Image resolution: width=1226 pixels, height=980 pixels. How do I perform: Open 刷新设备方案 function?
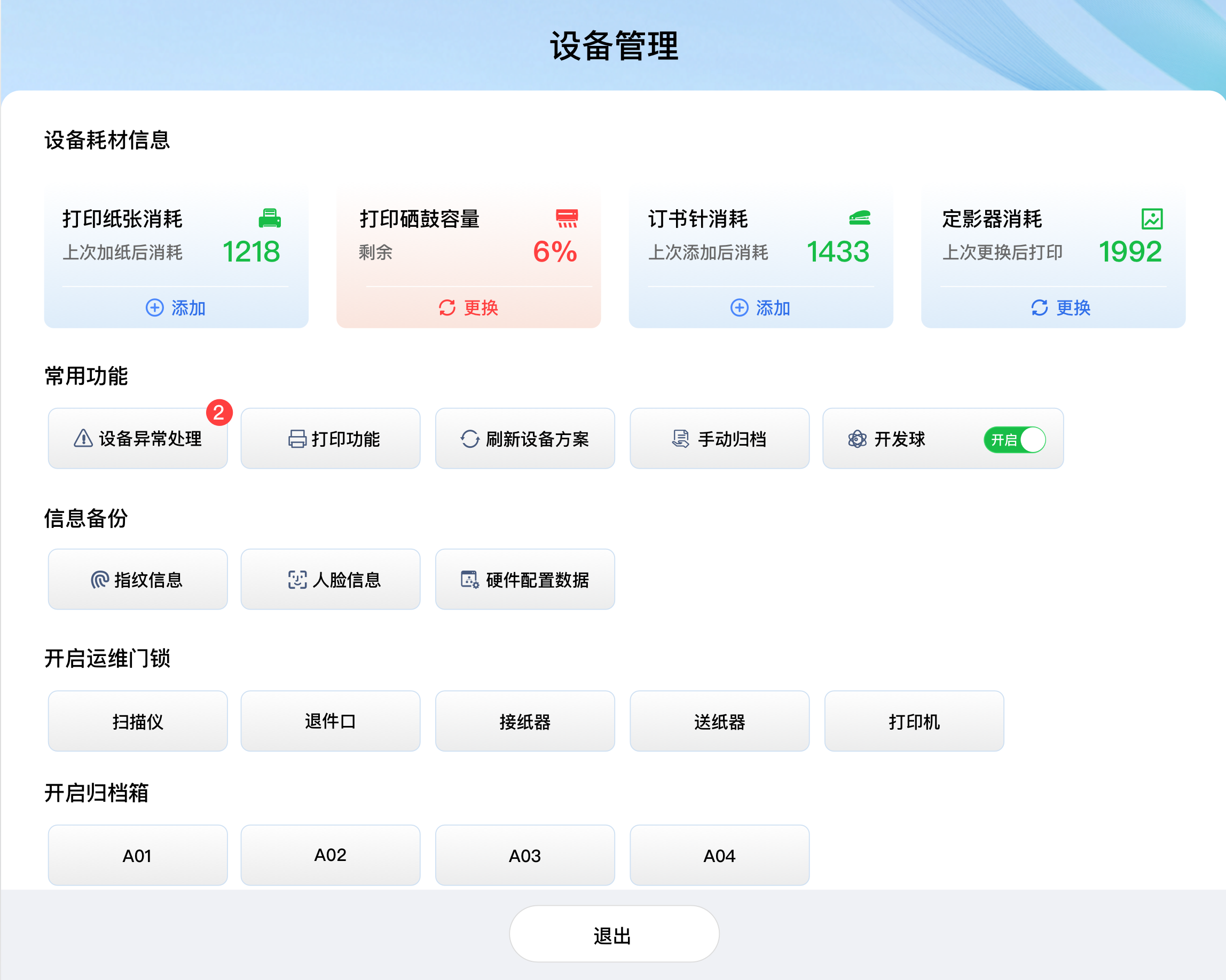525,439
